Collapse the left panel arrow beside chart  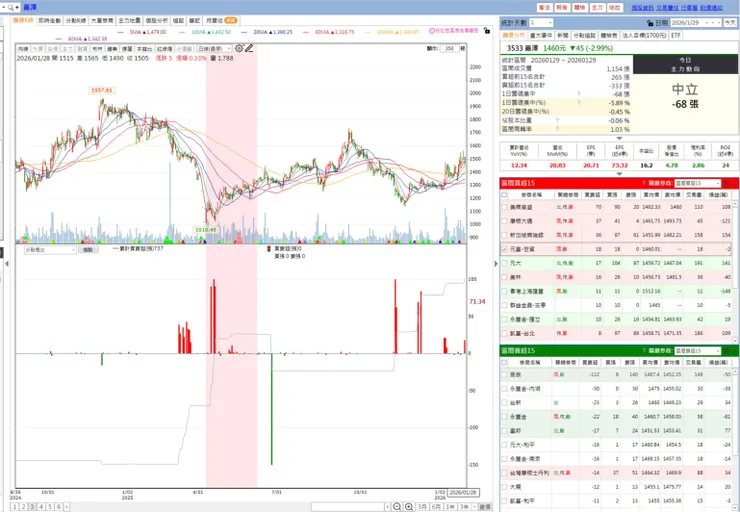(x=7, y=264)
